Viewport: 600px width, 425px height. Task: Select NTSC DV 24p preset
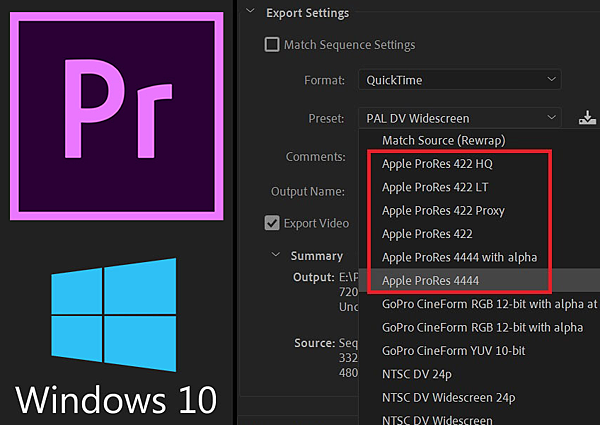pos(417,374)
